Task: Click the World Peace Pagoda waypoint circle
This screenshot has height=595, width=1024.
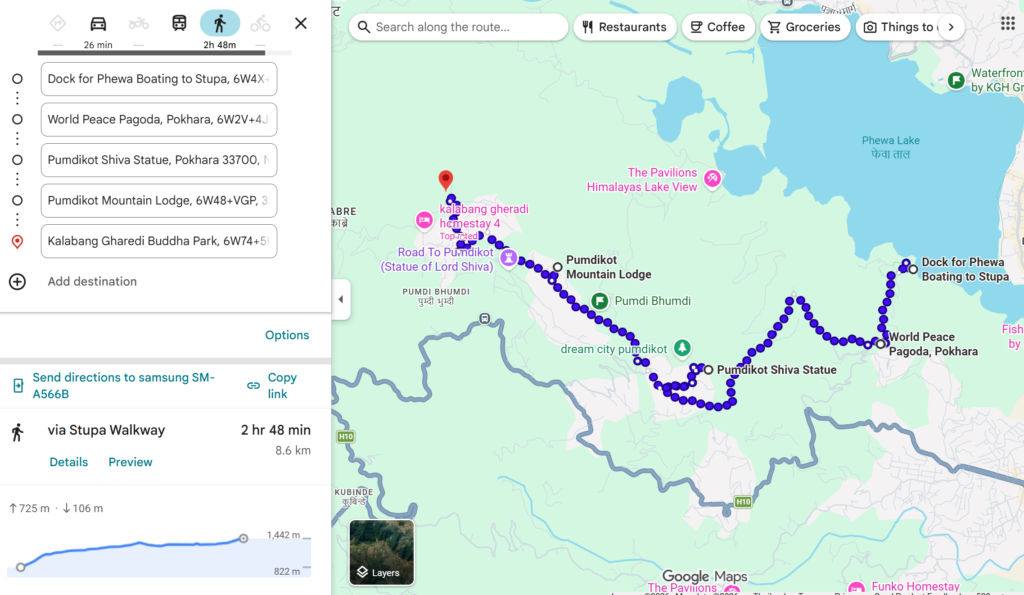Action: pos(880,344)
